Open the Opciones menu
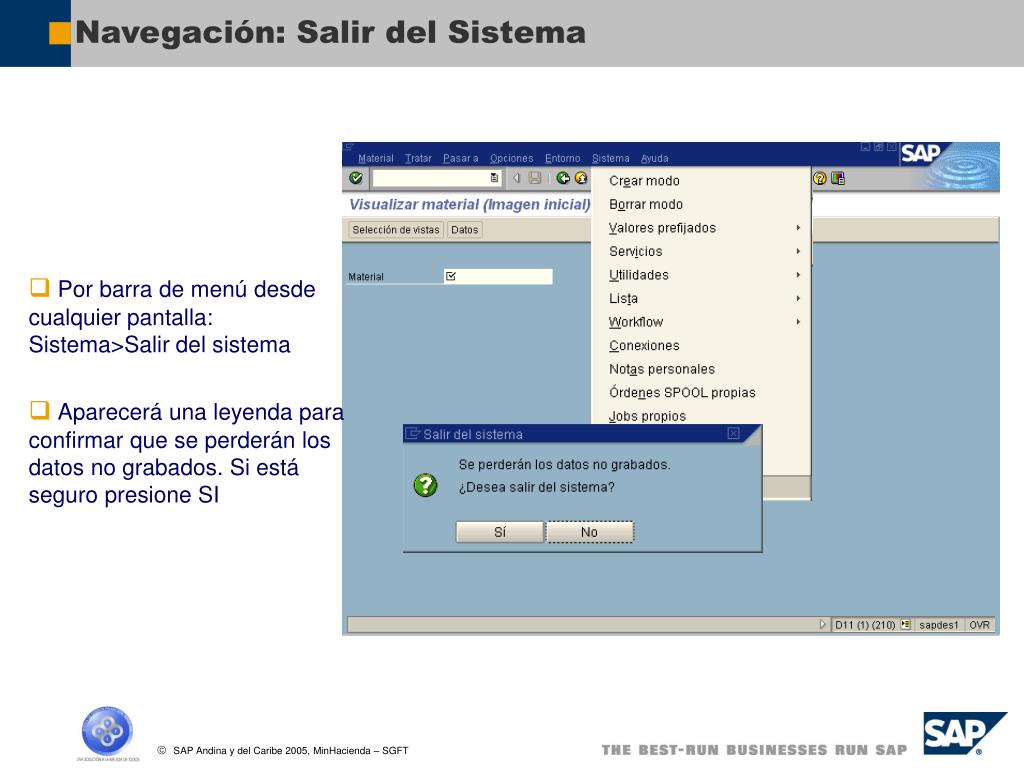1024x768 pixels. click(511, 158)
